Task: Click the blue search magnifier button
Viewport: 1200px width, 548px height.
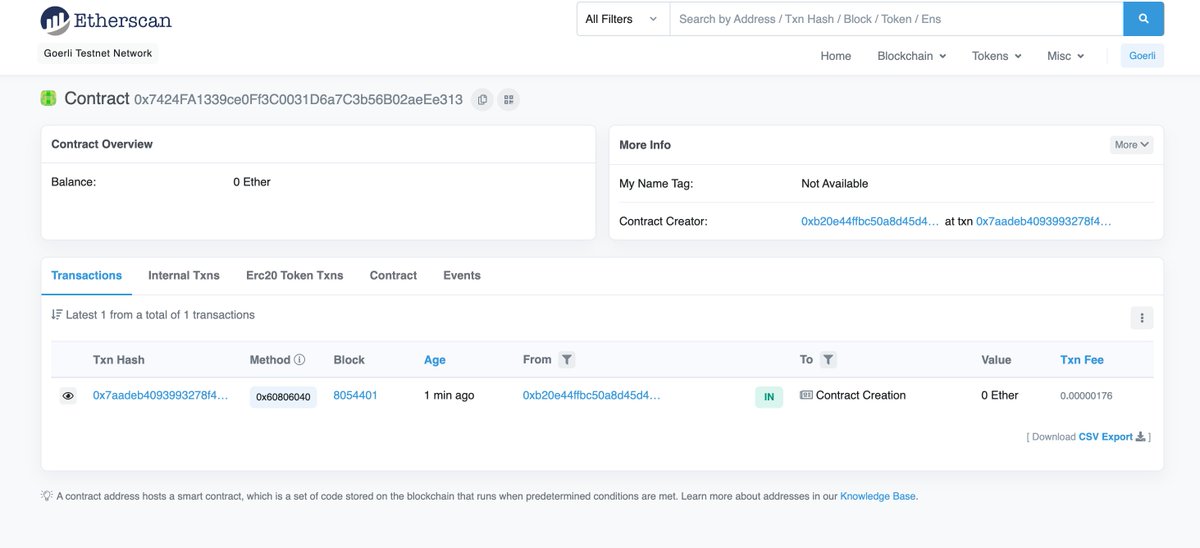Action: coord(1143,19)
